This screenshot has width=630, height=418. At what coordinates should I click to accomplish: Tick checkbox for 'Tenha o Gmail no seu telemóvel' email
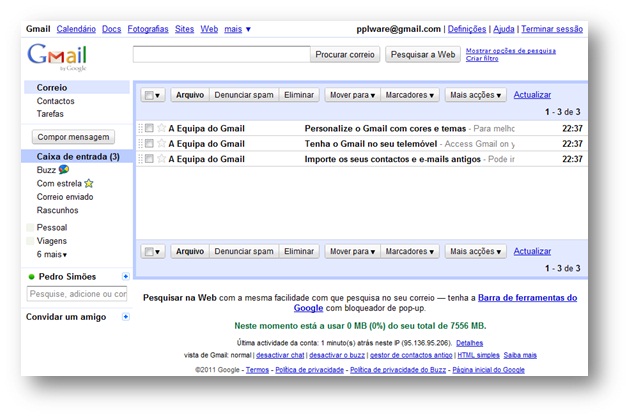pyautogui.click(x=149, y=143)
